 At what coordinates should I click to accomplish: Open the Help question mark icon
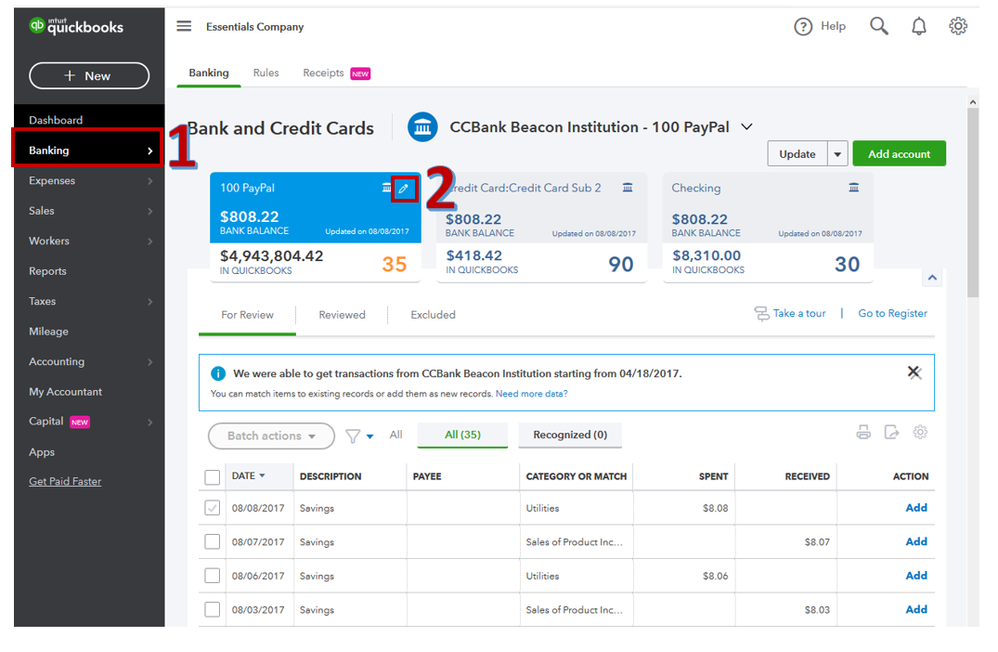point(803,27)
